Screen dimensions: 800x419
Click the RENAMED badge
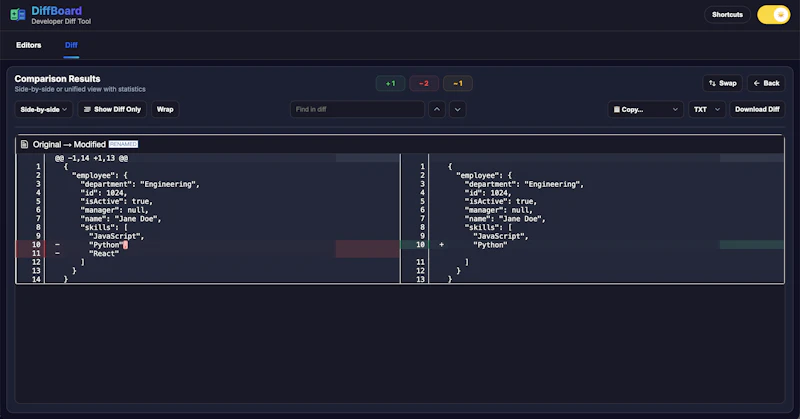pos(123,144)
